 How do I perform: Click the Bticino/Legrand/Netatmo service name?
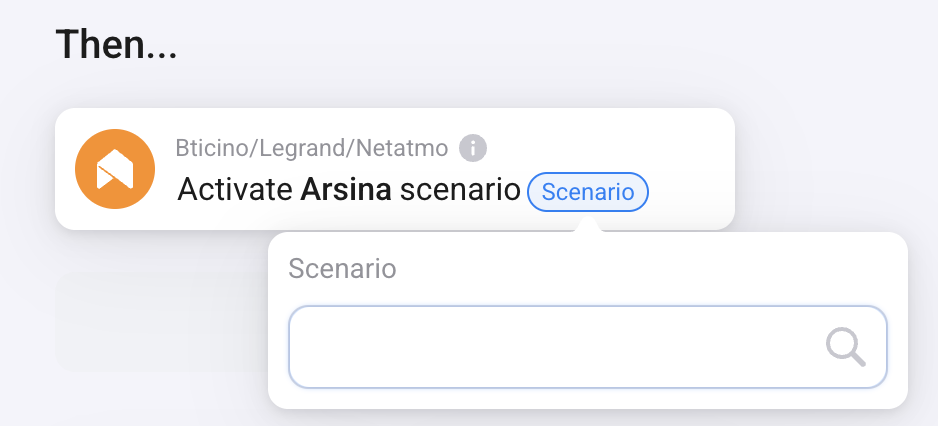coord(312,149)
